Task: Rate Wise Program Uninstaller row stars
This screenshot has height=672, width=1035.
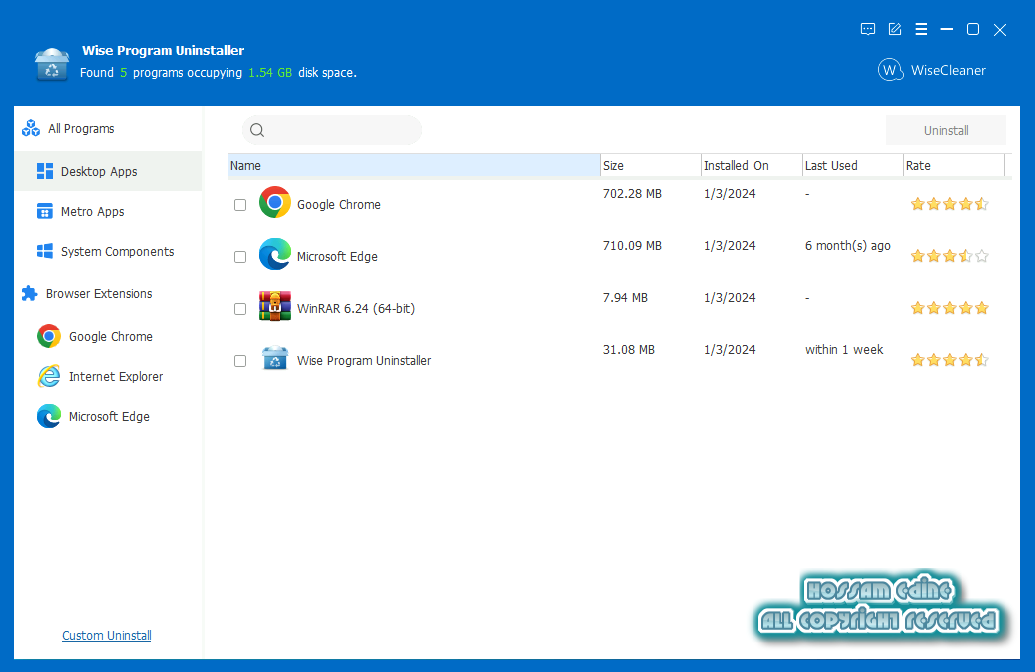Action: 949,360
